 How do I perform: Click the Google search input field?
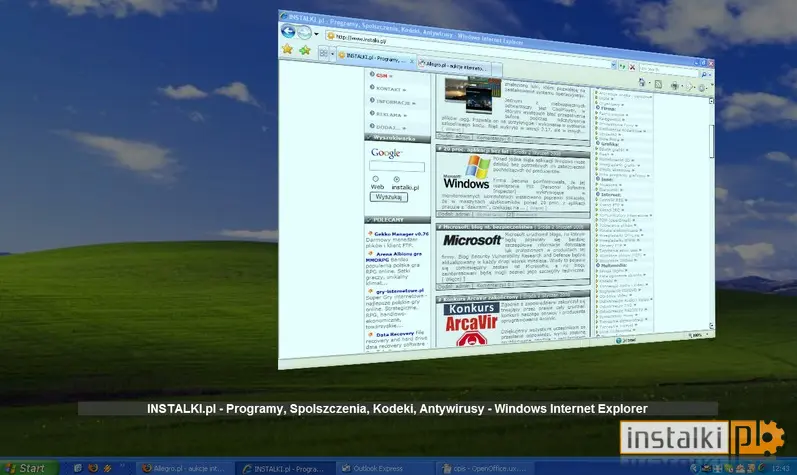[396, 166]
